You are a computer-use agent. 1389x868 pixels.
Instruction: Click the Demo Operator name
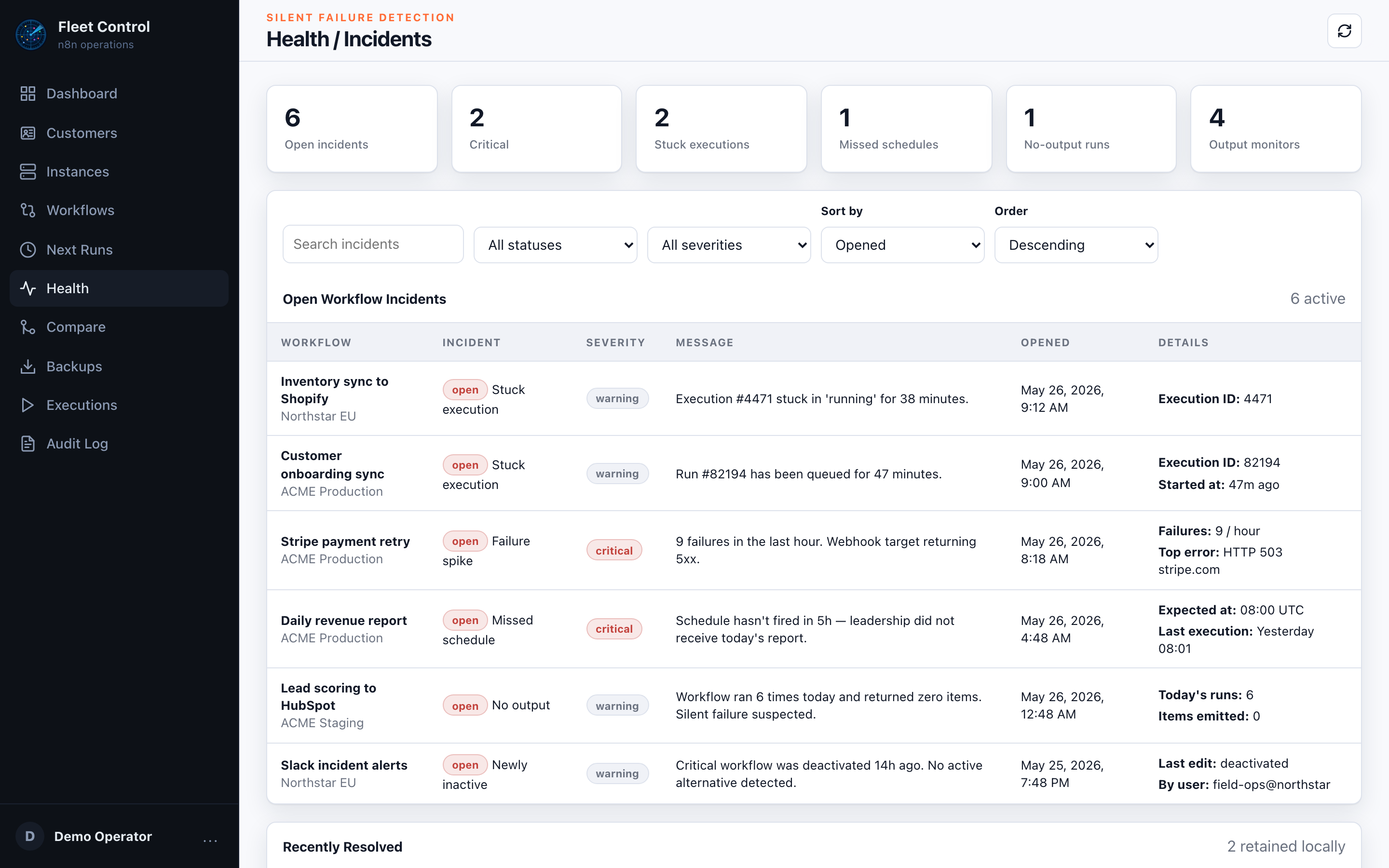coord(103,837)
